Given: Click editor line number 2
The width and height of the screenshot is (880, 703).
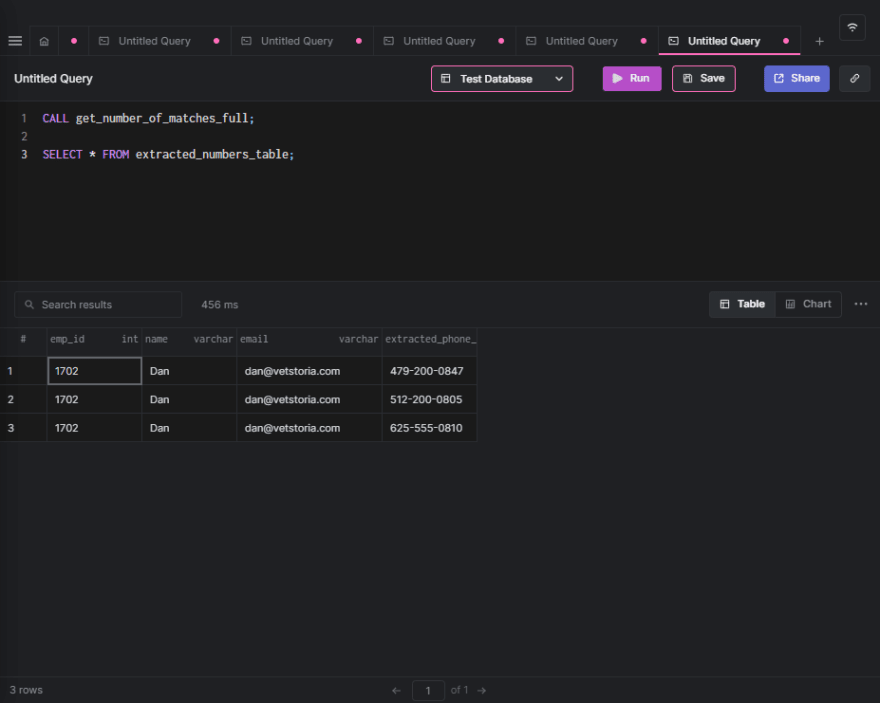Looking at the screenshot, I should coord(24,136).
